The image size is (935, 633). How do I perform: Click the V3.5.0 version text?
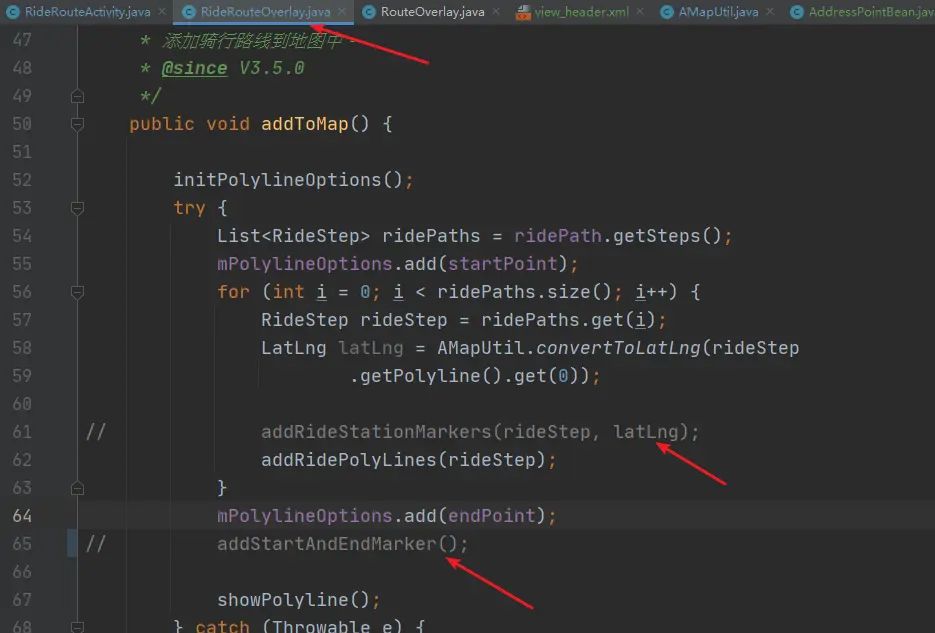tap(272, 68)
